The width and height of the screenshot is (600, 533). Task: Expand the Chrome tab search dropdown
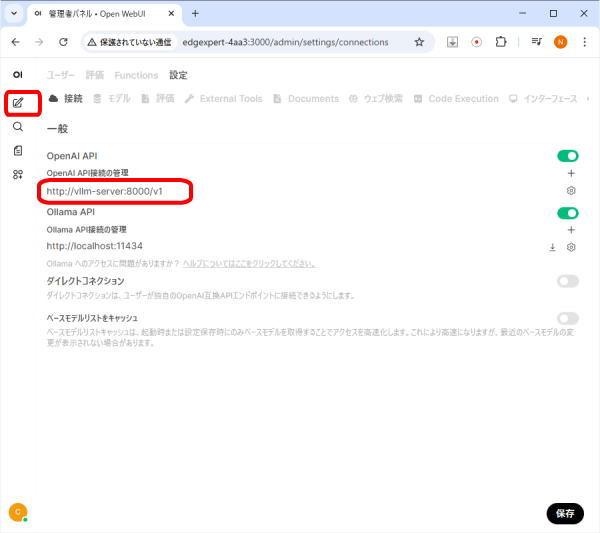click(14, 14)
